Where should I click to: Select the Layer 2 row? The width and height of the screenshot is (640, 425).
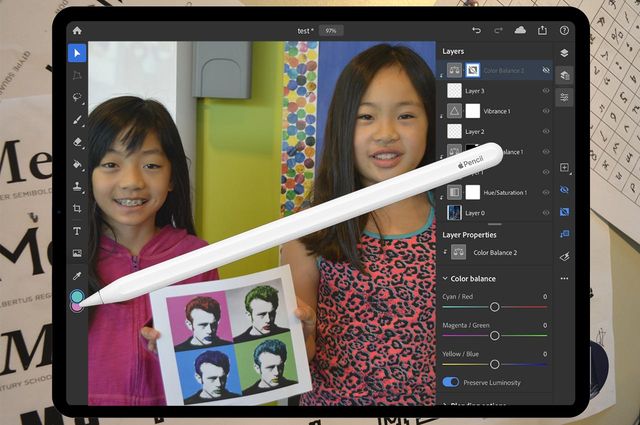pos(496,131)
